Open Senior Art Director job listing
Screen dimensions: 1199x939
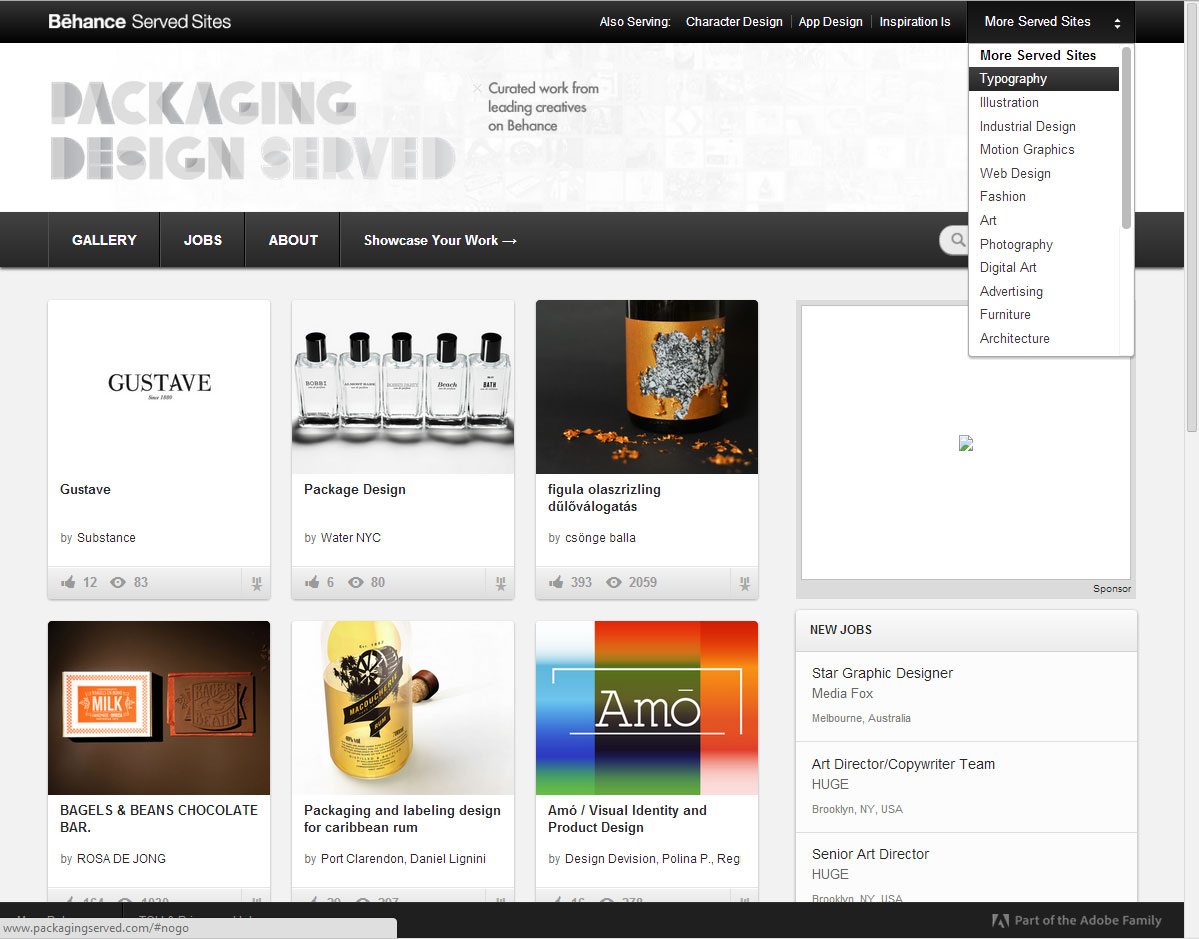click(x=870, y=854)
